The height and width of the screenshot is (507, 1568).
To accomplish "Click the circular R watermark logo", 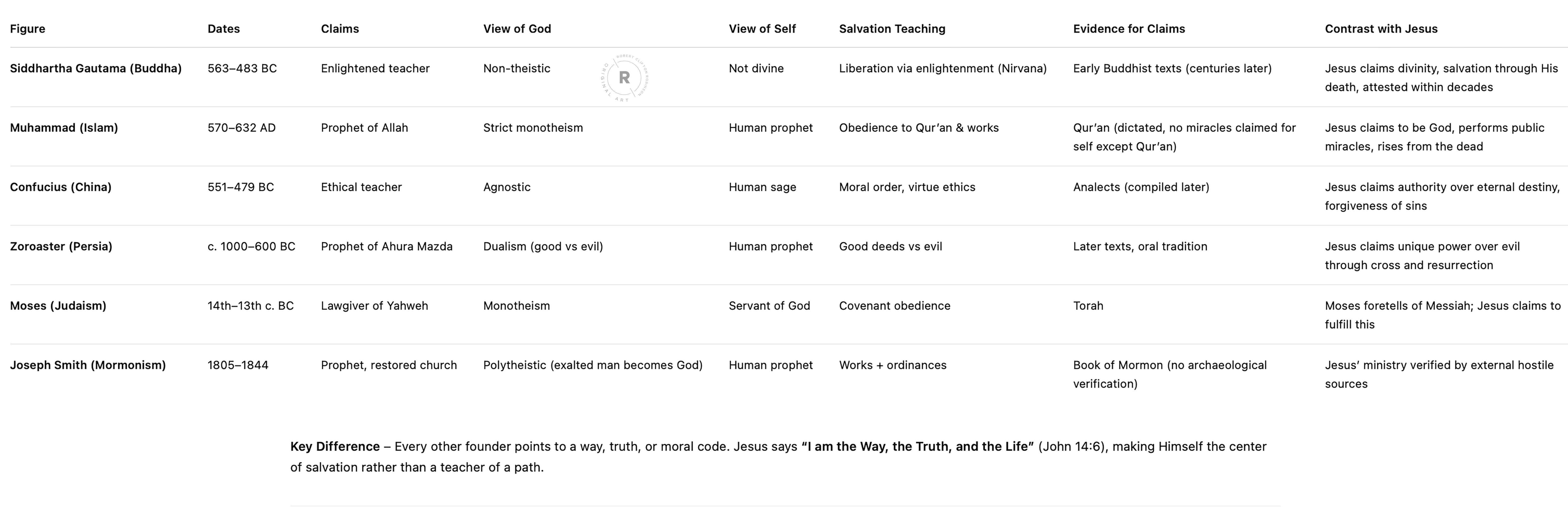I will (x=624, y=77).
